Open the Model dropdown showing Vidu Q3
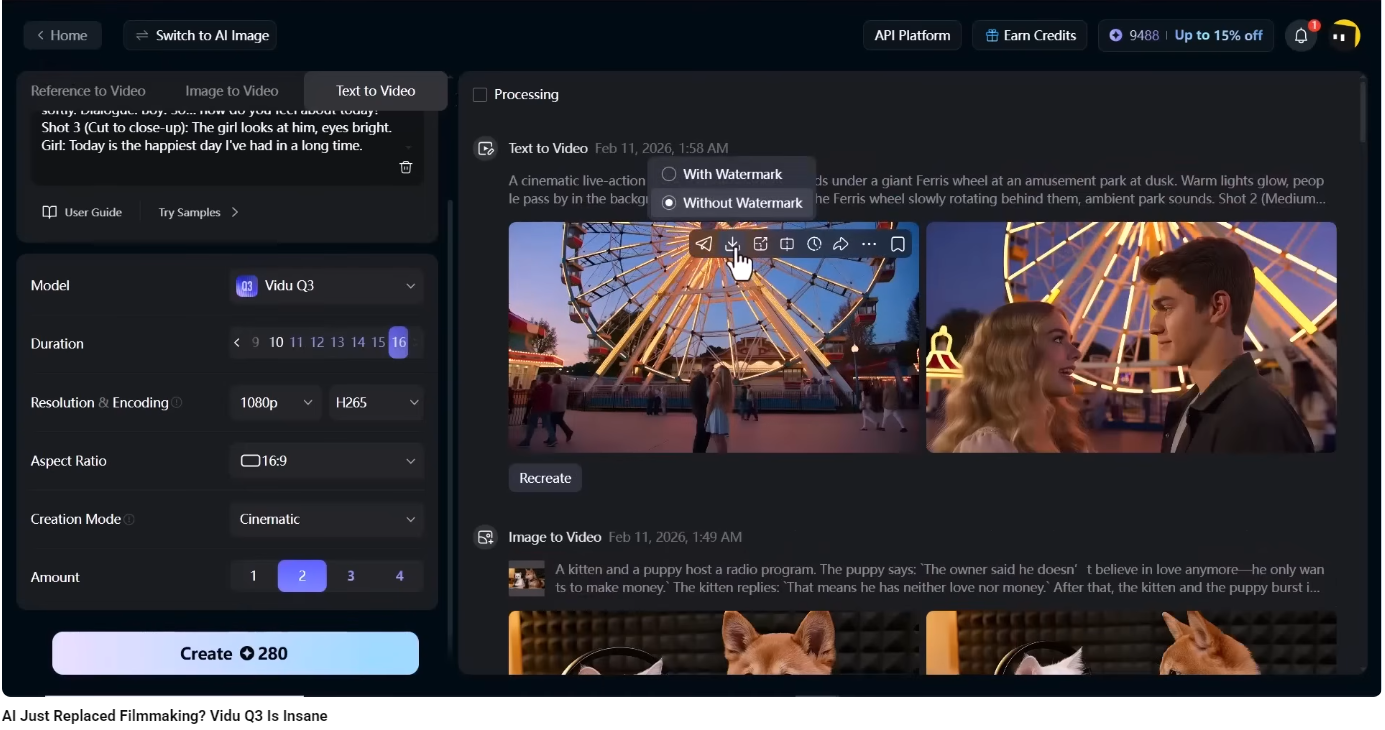This screenshot has height=730, width=1385. (326, 286)
